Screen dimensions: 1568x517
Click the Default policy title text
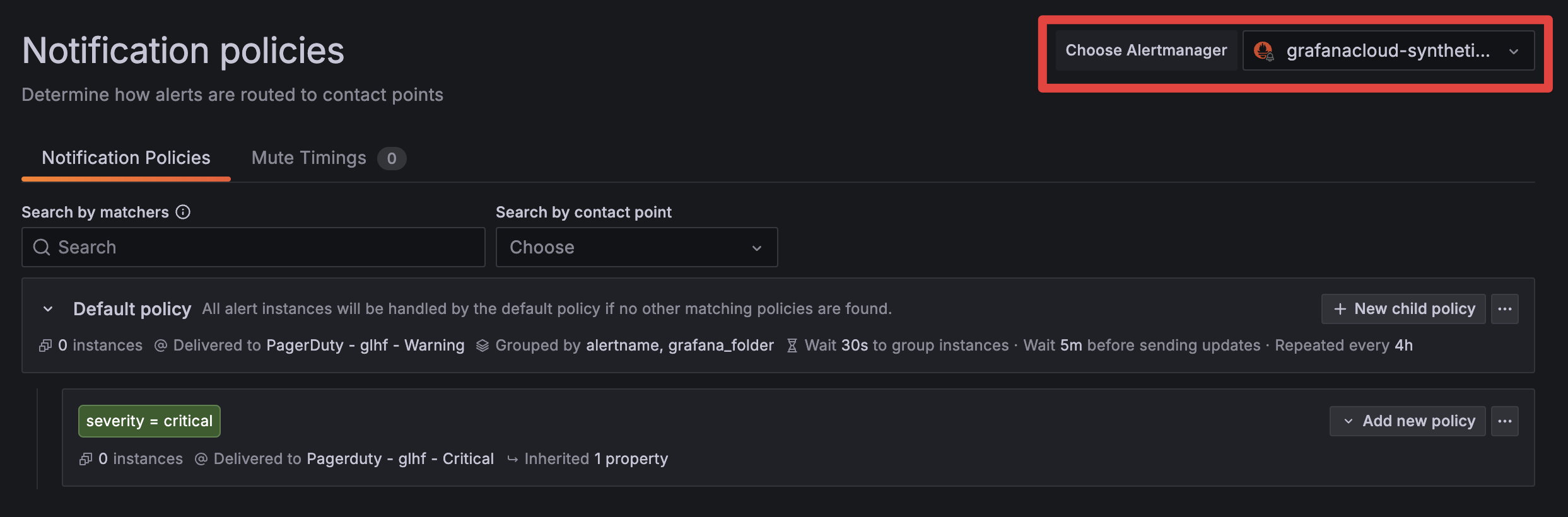pos(132,309)
